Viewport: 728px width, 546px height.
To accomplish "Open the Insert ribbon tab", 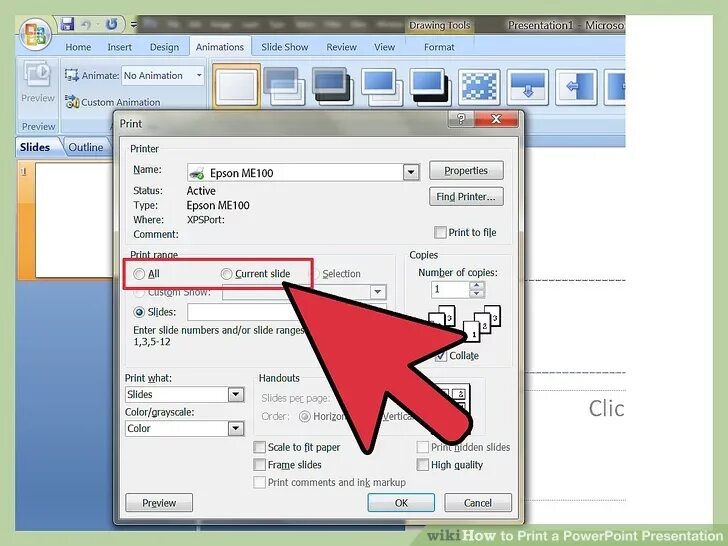I will pos(119,47).
